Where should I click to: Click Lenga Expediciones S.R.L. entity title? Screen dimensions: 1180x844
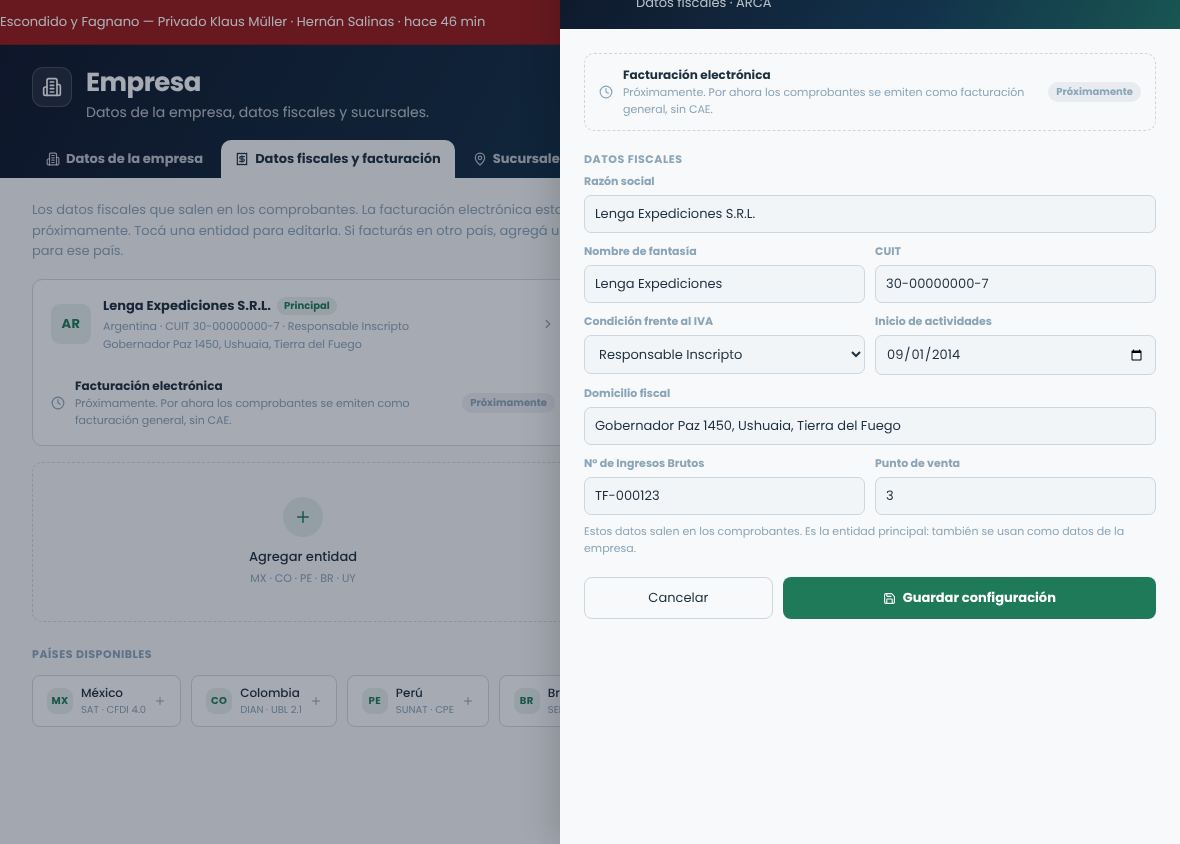point(187,305)
